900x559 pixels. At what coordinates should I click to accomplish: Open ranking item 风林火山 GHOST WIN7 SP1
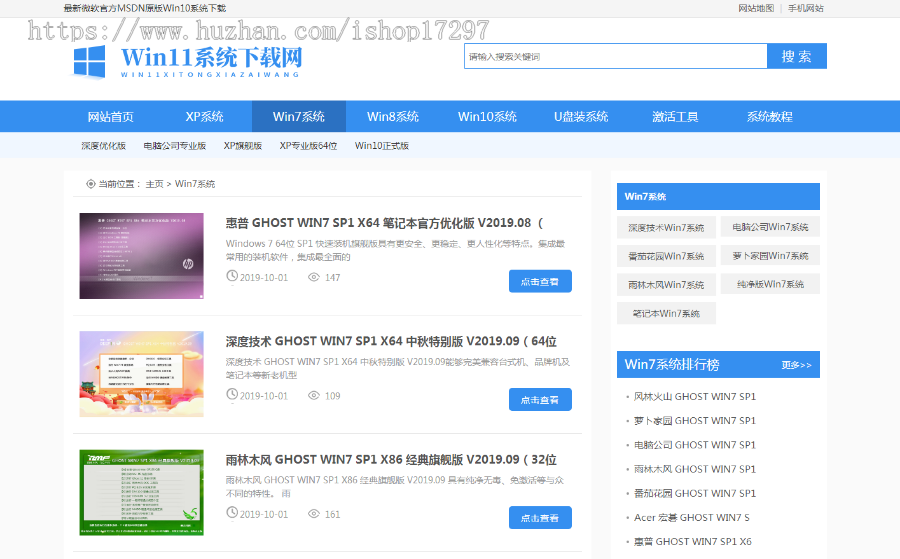(x=695, y=397)
